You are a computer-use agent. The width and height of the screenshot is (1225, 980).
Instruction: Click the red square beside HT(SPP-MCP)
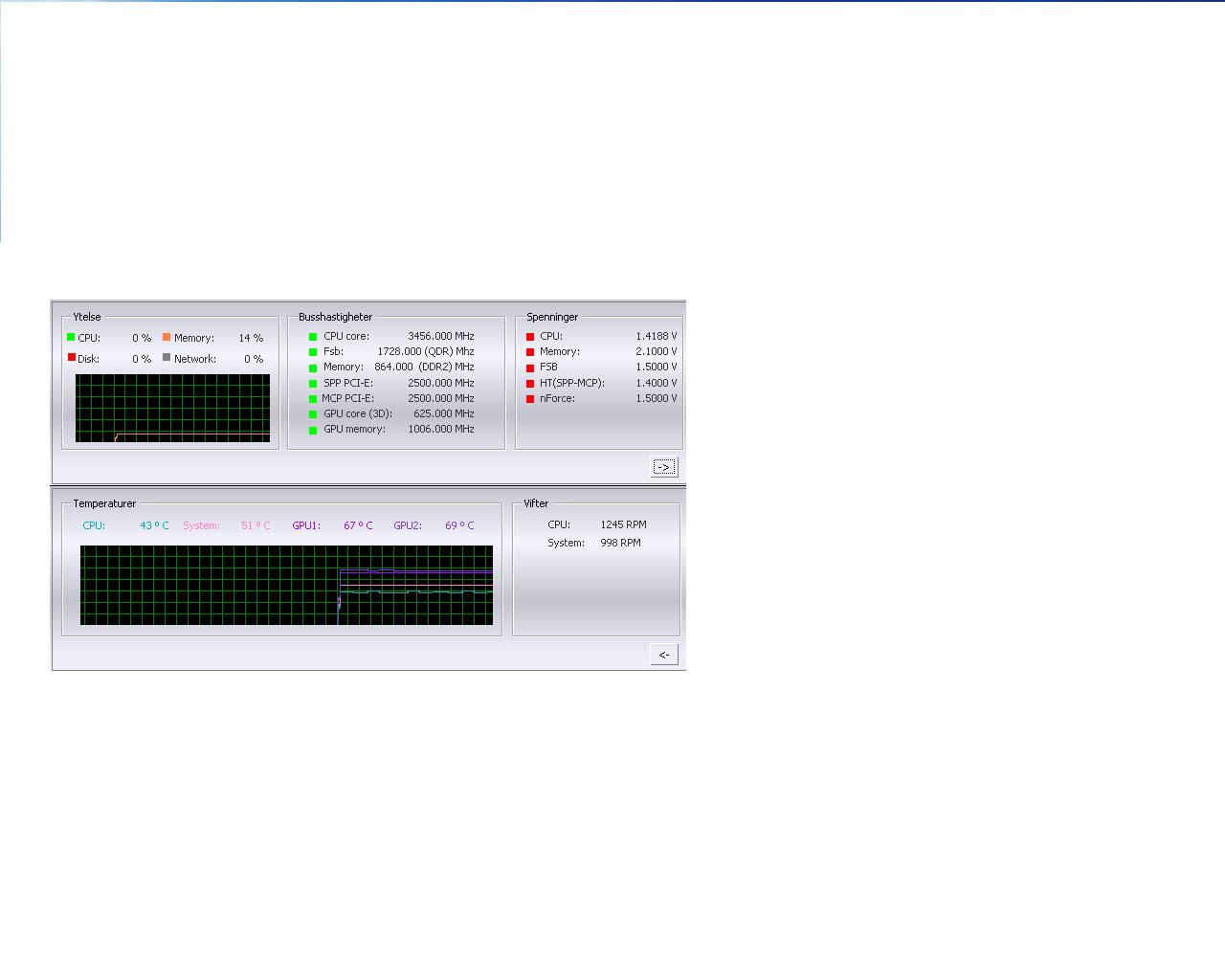[530, 384]
